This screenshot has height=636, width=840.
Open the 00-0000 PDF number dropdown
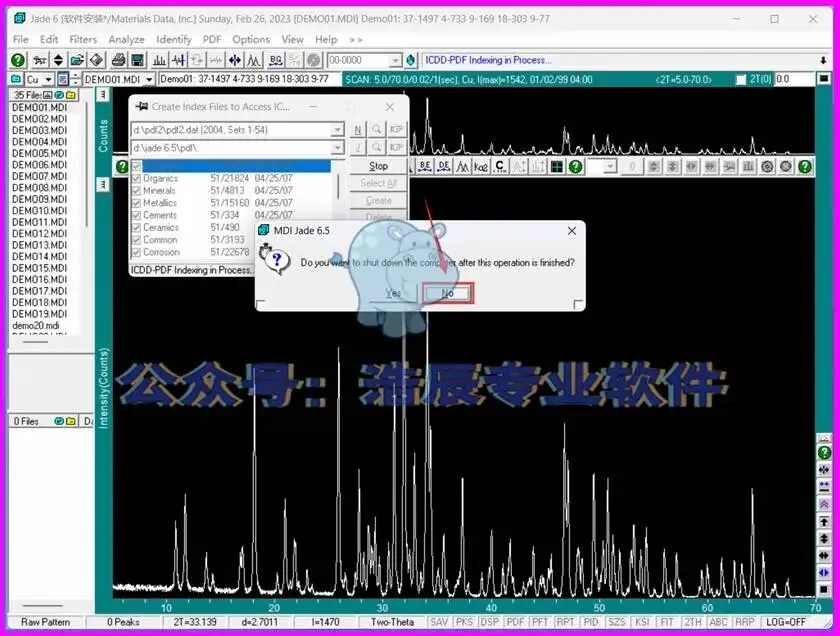pyautogui.click(x=395, y=60)
